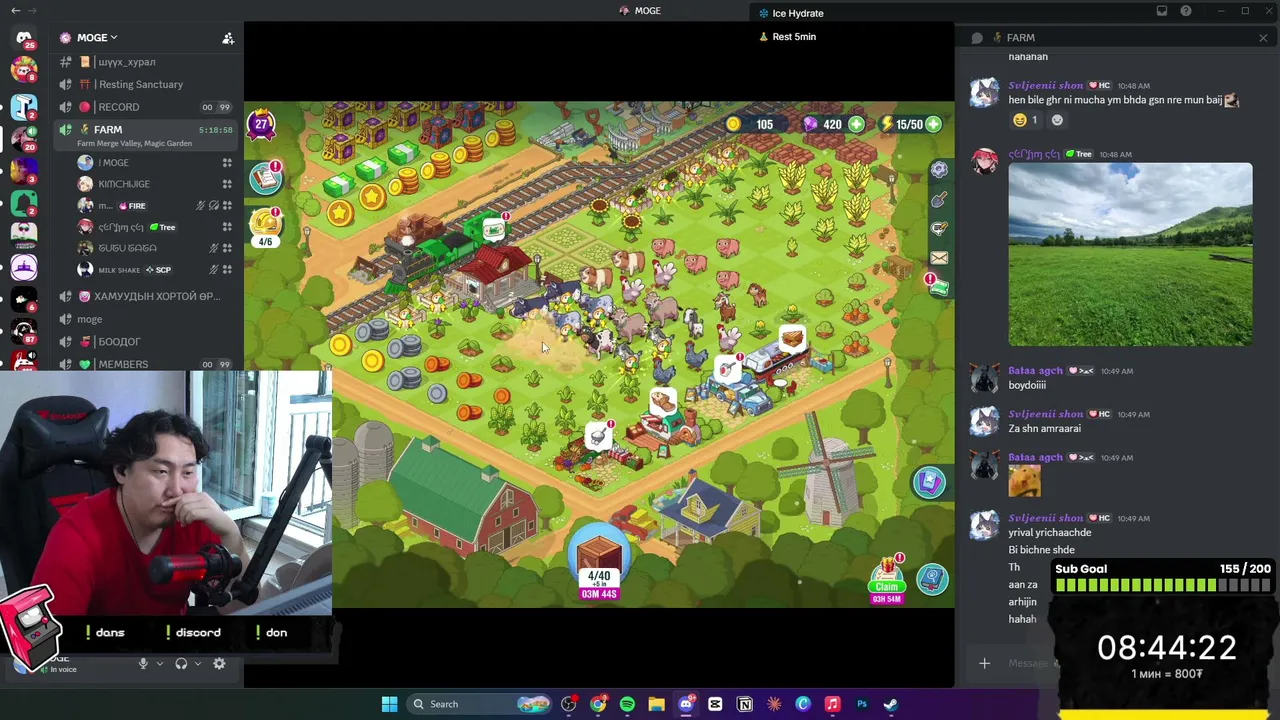Toggle headphone deafen in Discord user panel

click(181, 664)
